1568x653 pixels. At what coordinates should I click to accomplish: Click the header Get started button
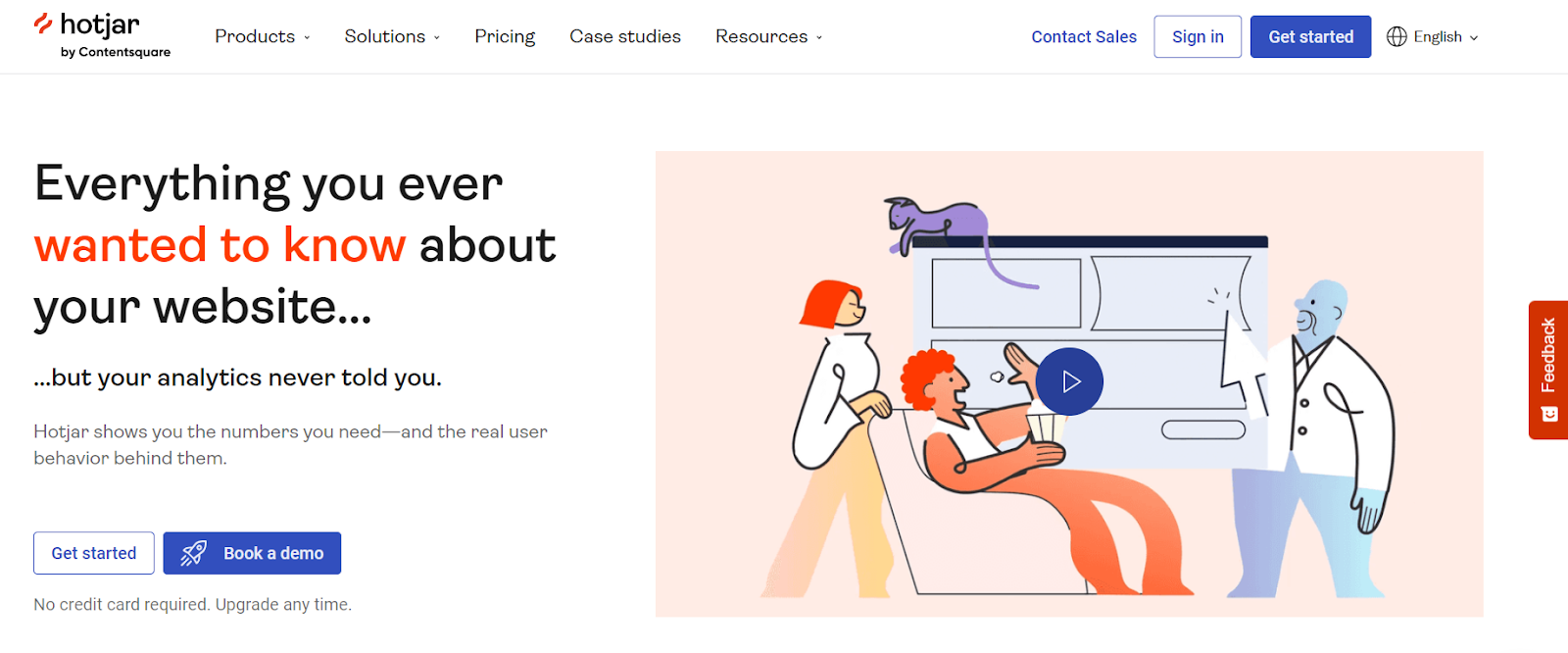click(x=1310, y=36)
